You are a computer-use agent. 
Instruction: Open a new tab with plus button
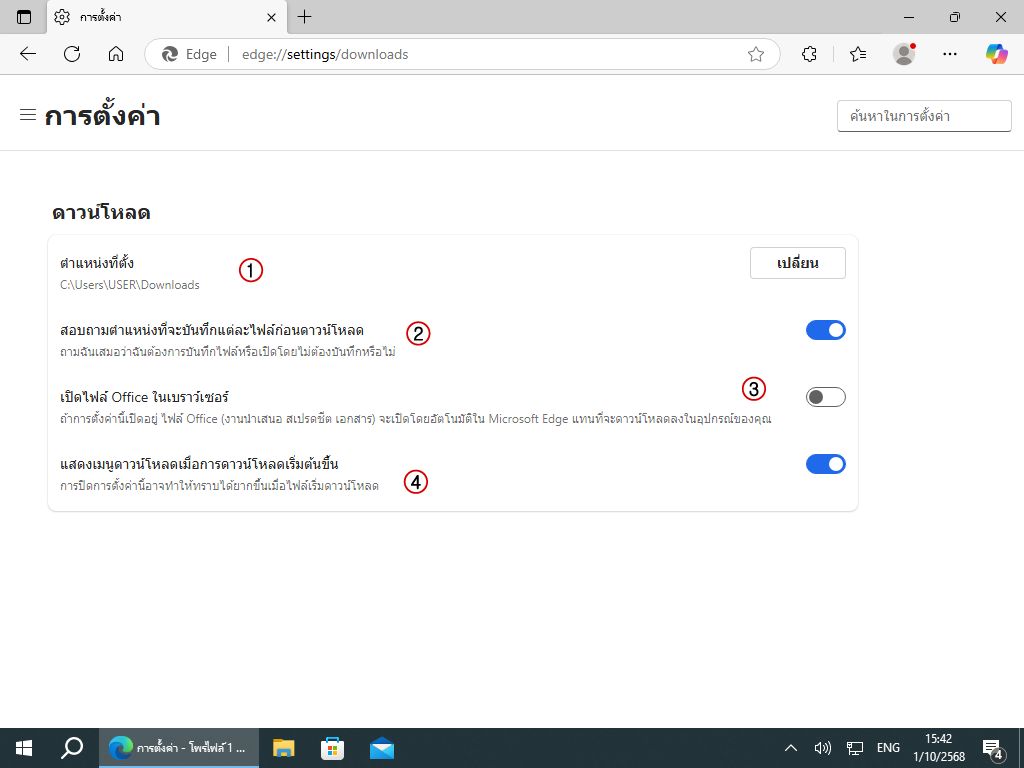click(x=305, y=17)
